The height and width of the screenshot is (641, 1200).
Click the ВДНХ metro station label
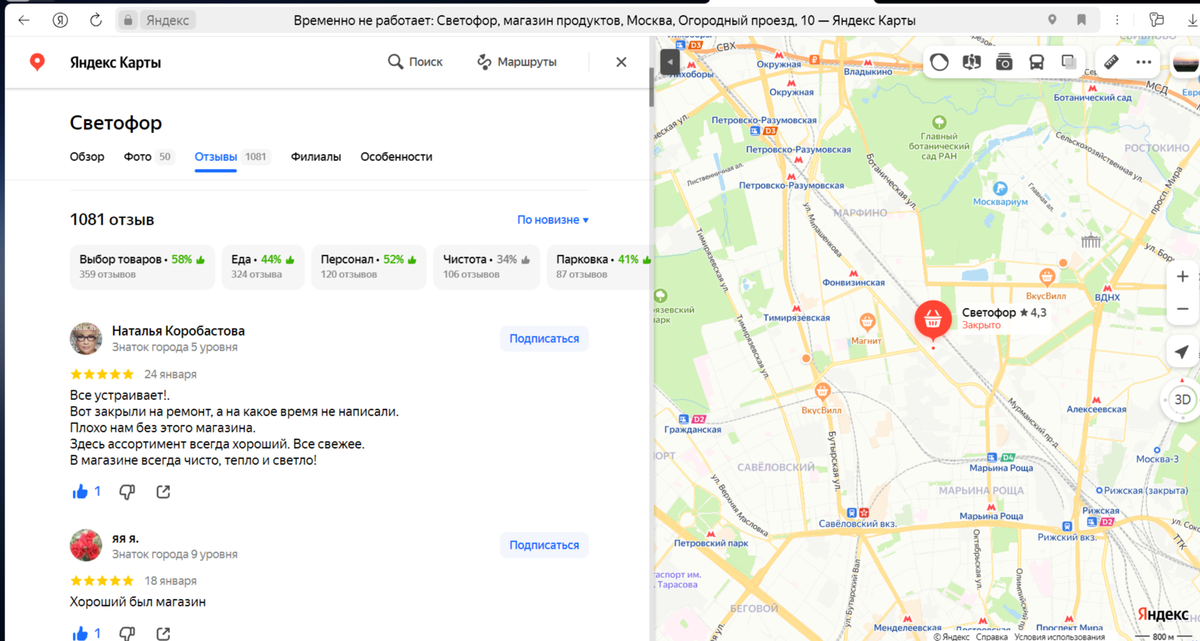pos(1107,297)
